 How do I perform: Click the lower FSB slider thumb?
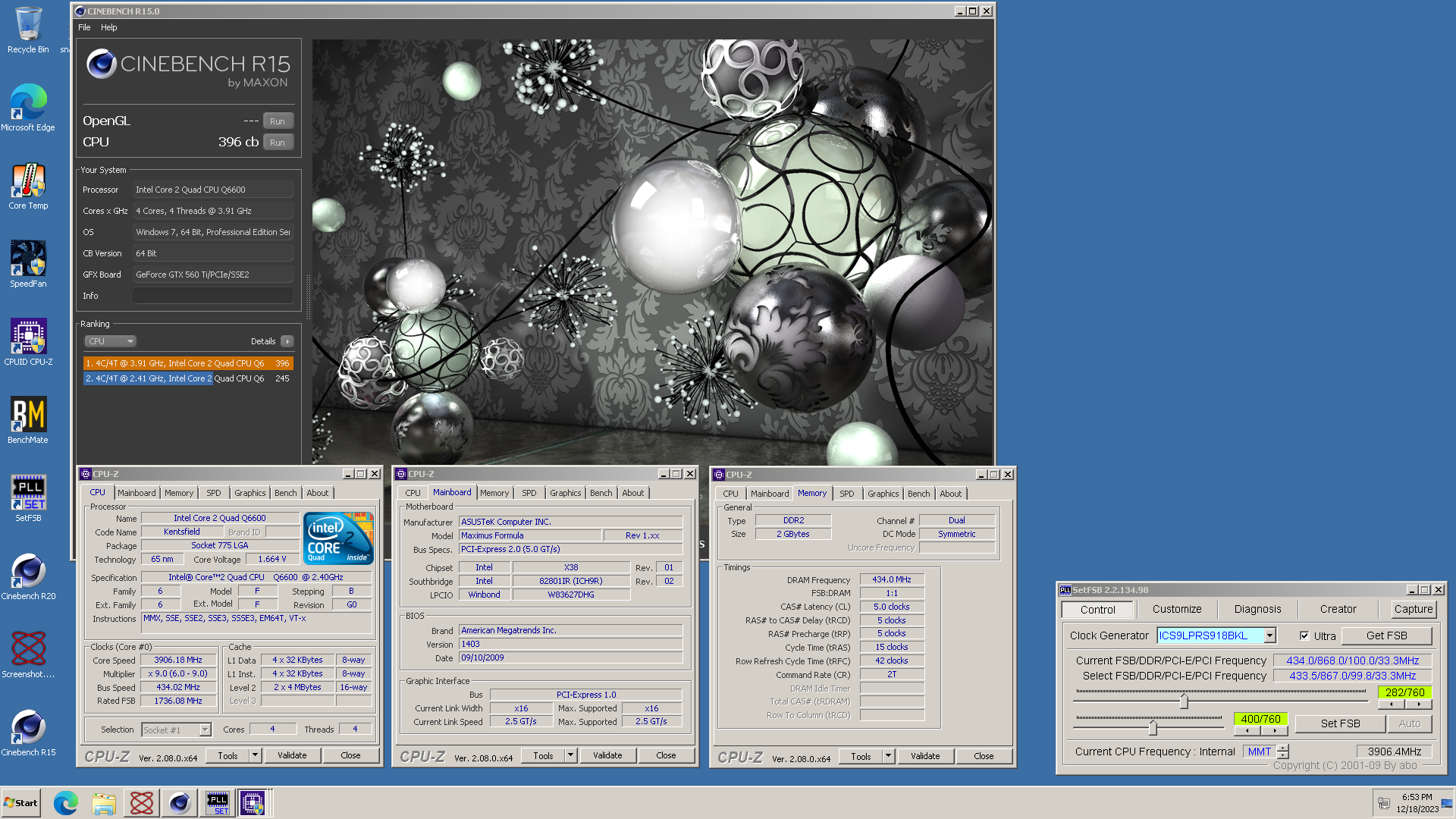point(1153,728)
